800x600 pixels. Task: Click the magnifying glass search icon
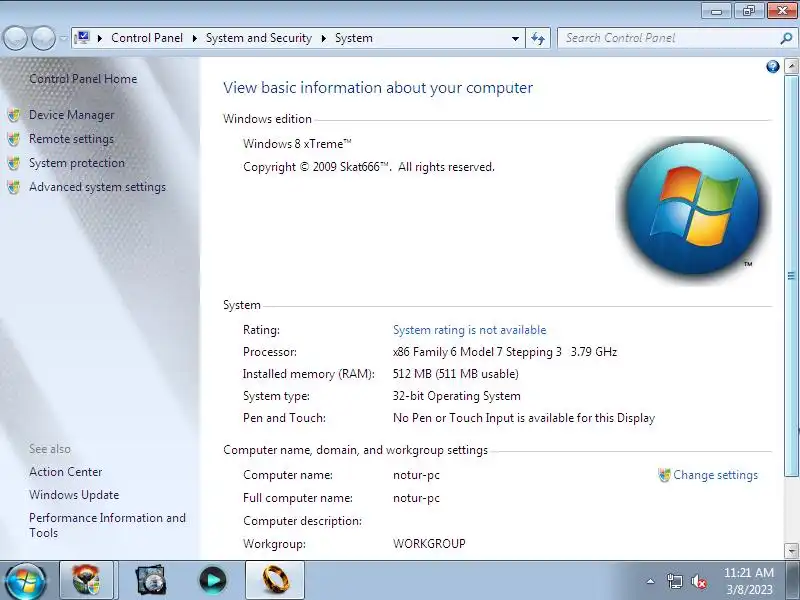pyautogui.click(x=786, y=38)
